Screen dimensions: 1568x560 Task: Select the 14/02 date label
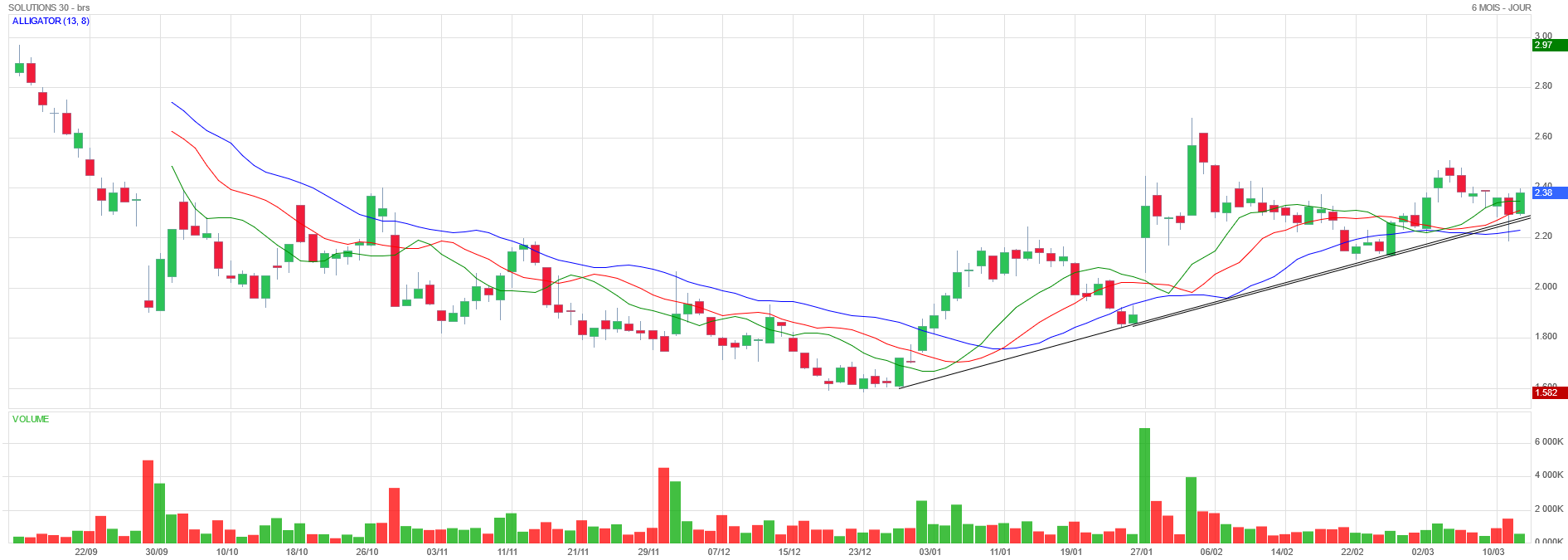pyautogui.click(x=1282, y=552)
